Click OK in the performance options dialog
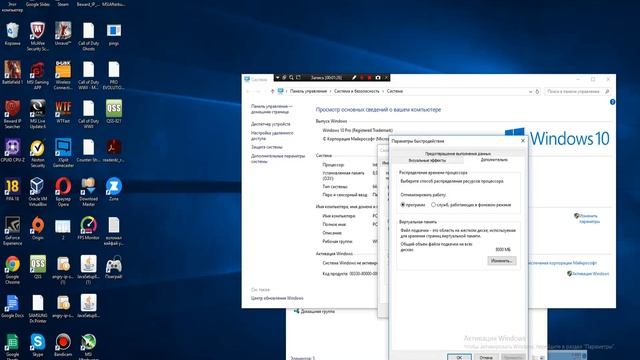The height and width of the screenshot is (360, 640). click(459, 357)
